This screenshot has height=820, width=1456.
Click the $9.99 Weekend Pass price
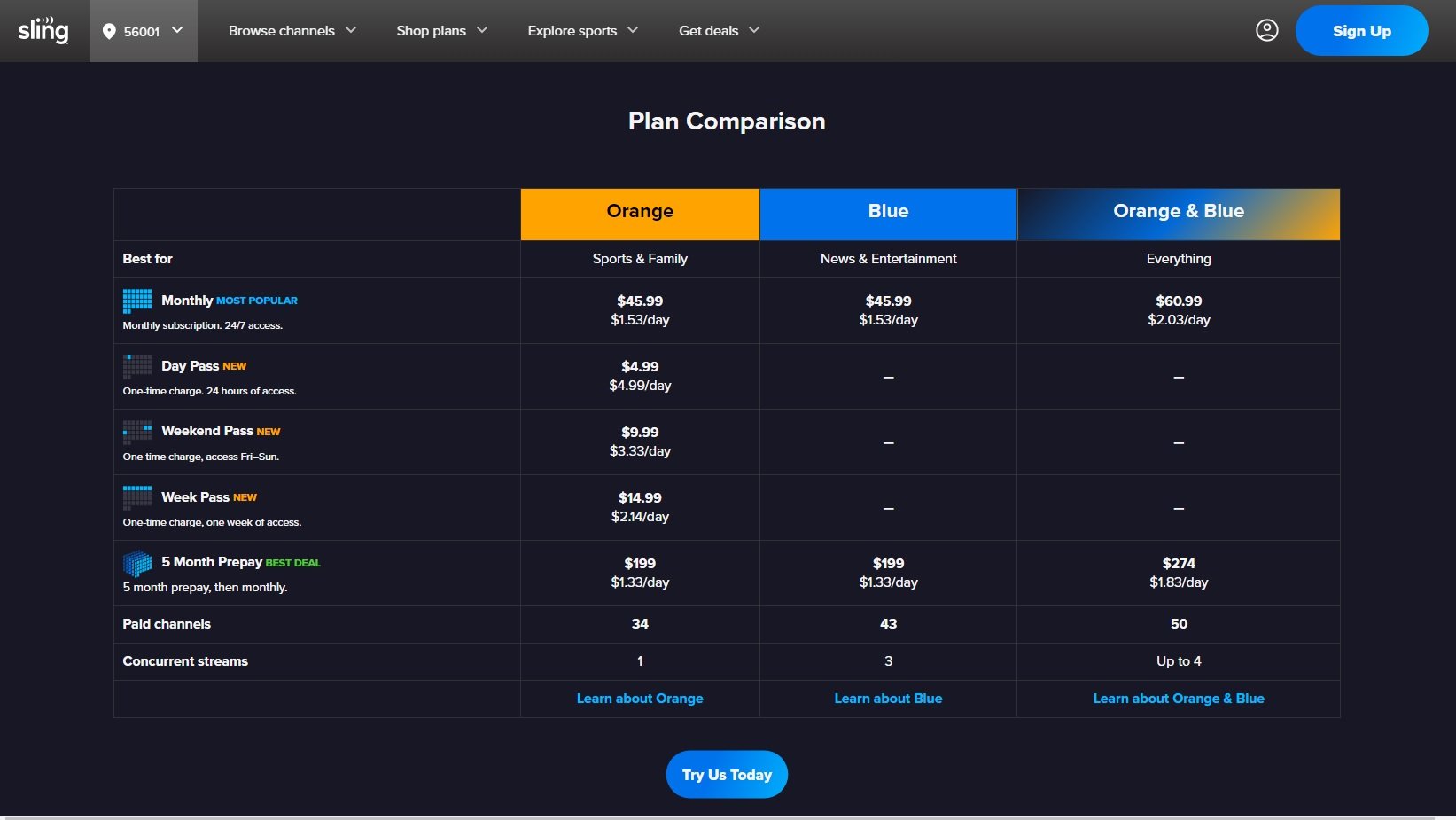[640, 433]
